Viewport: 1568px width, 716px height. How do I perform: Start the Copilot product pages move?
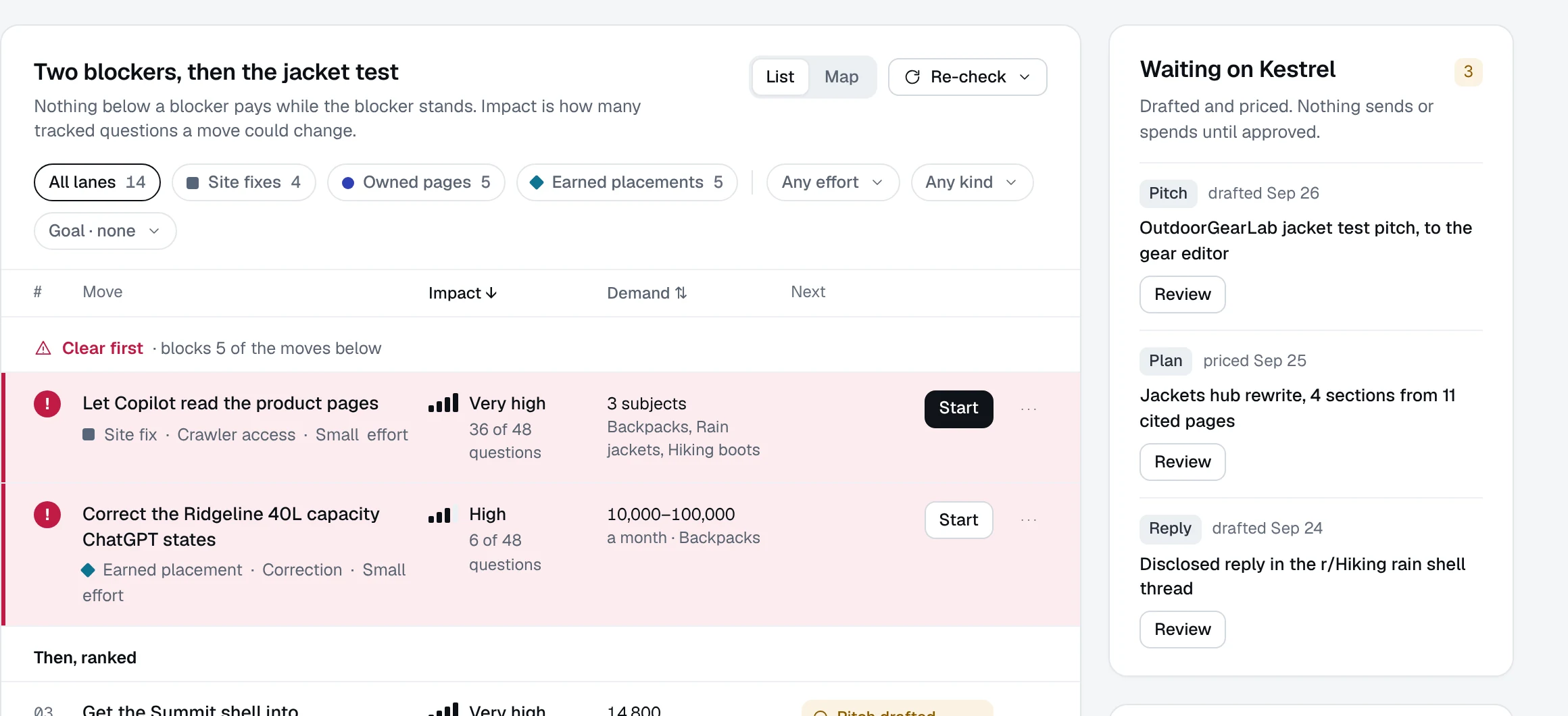tap(958, 409)
